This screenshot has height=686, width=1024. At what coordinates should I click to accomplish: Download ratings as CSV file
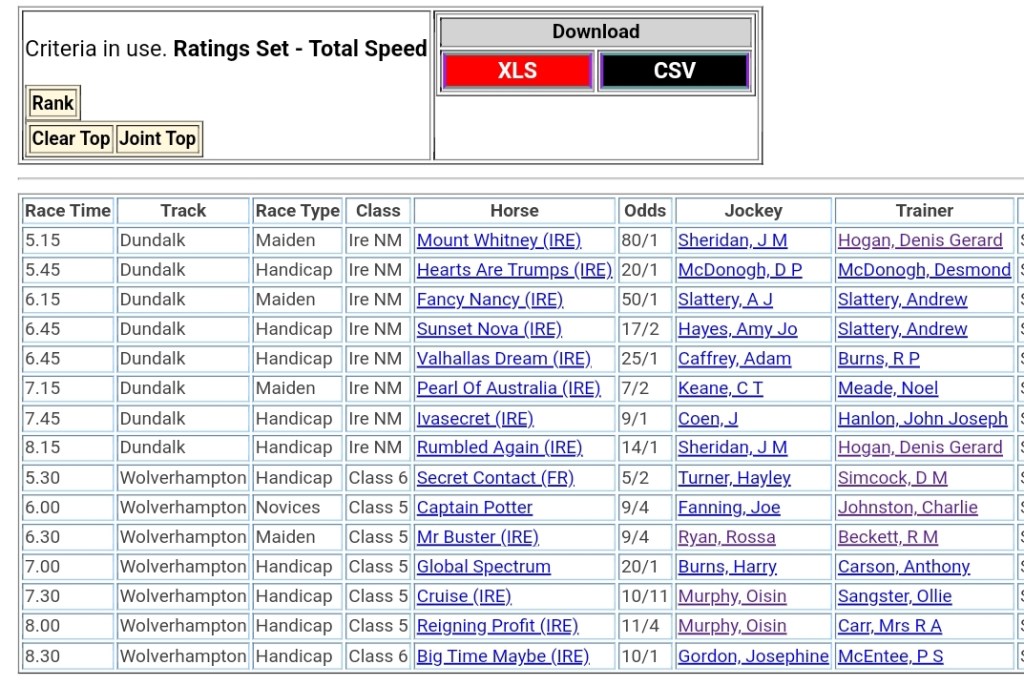coord(674,71)
